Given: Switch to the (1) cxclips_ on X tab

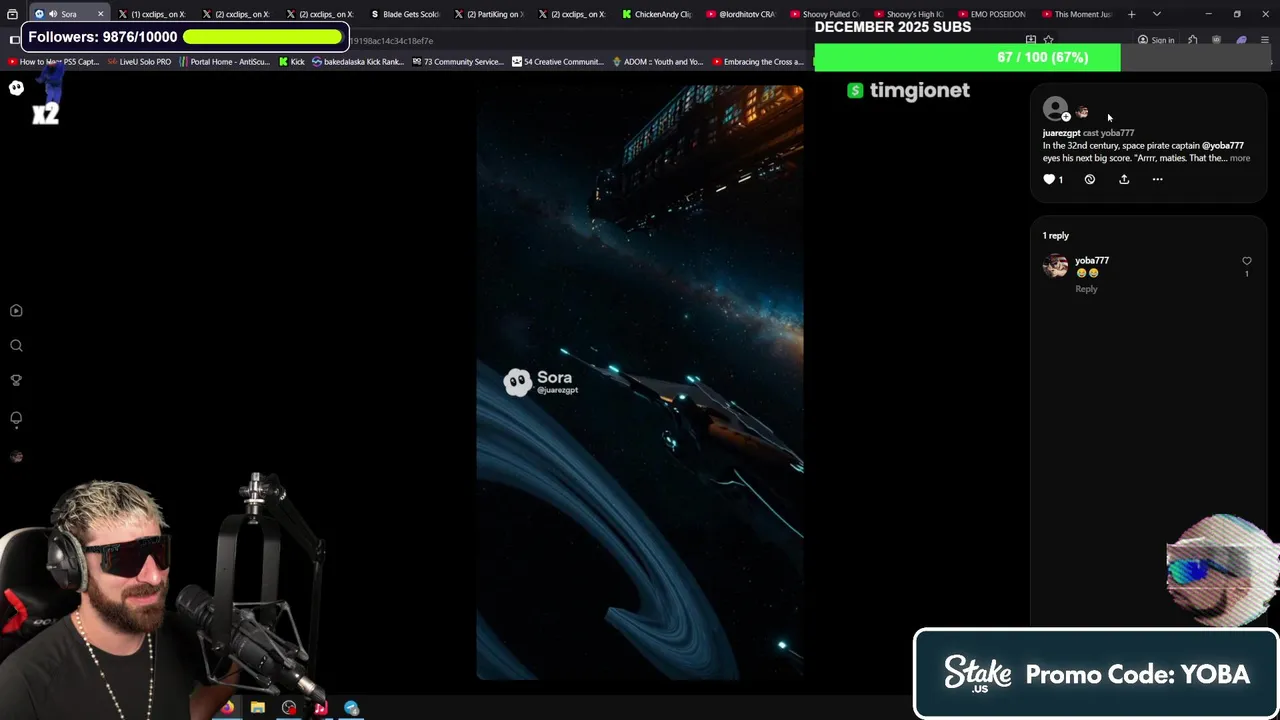Looking at the screenshot, I should pos(152,14).
